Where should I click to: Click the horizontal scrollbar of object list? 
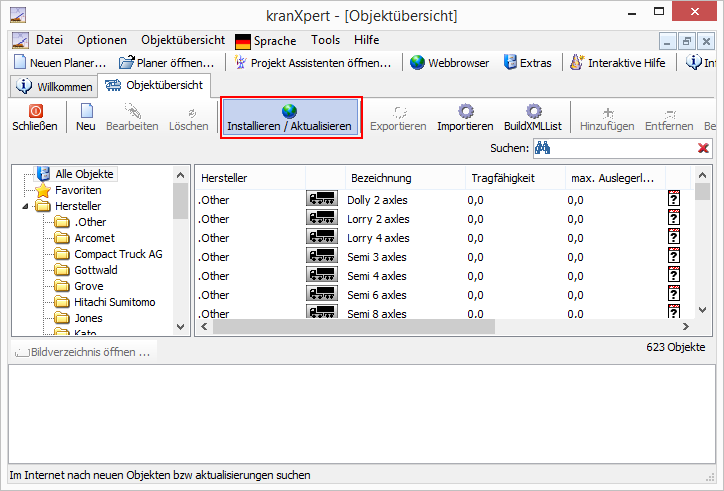(x=440, y=327)
